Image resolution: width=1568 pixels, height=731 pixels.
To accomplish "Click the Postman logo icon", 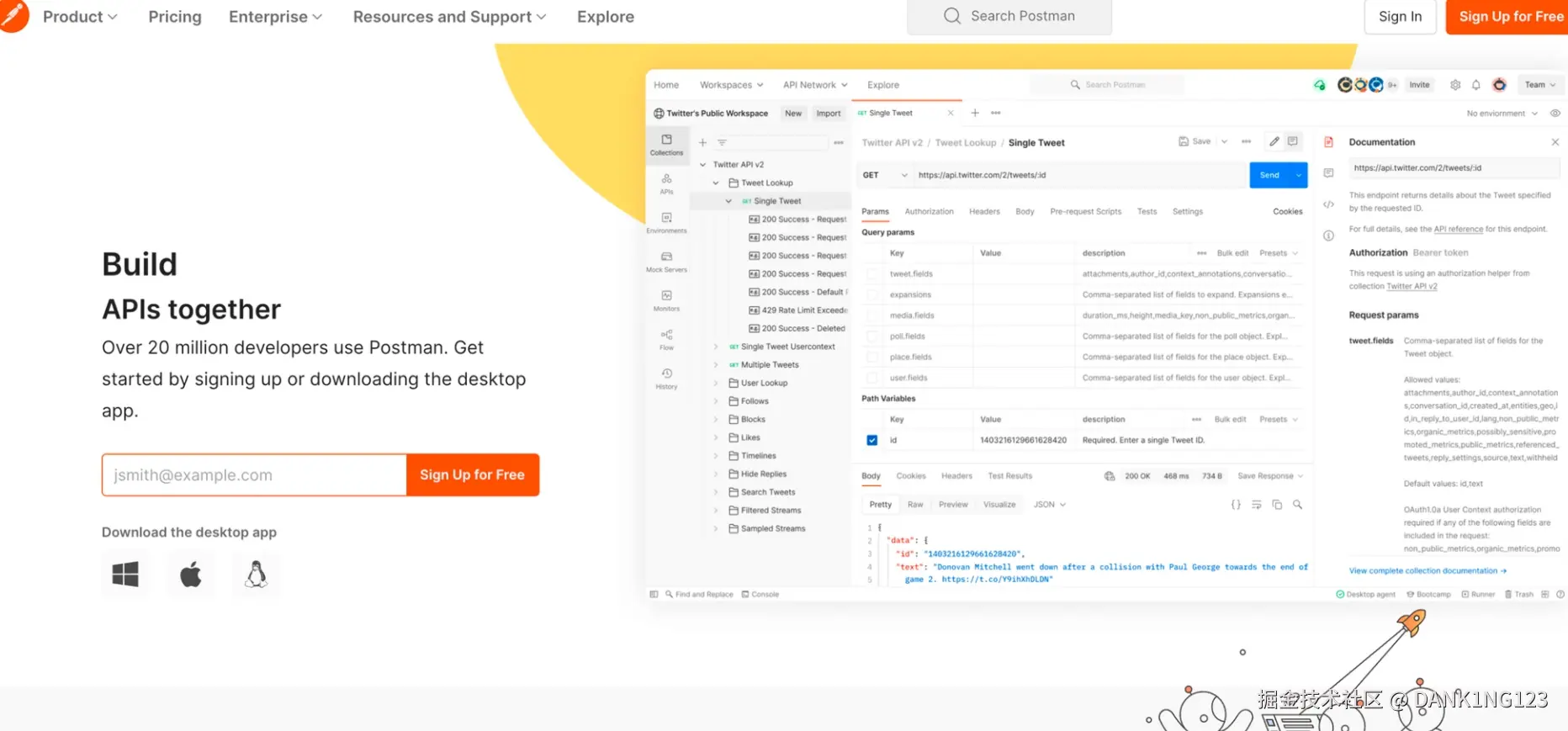I will click(13, 16).
